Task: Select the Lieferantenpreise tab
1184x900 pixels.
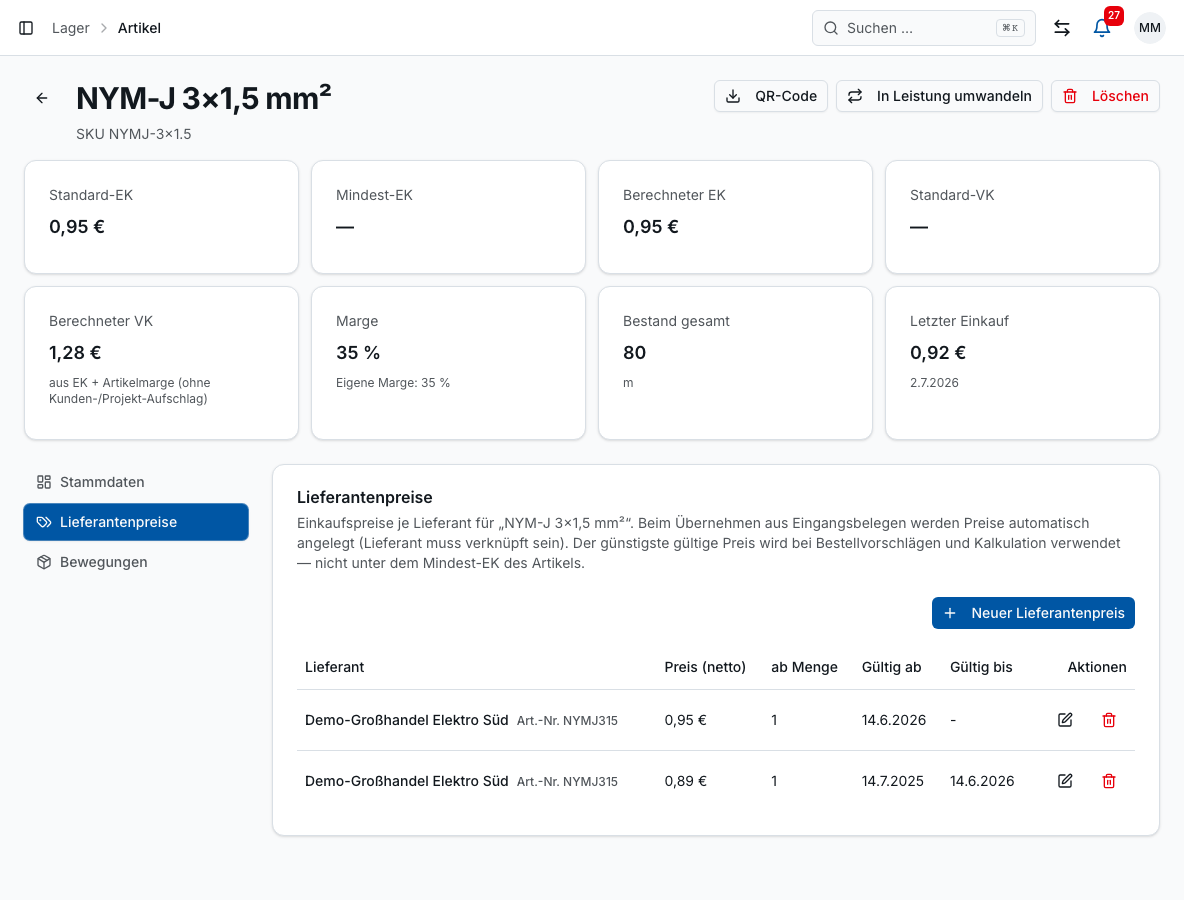Action: coord(136,522)
